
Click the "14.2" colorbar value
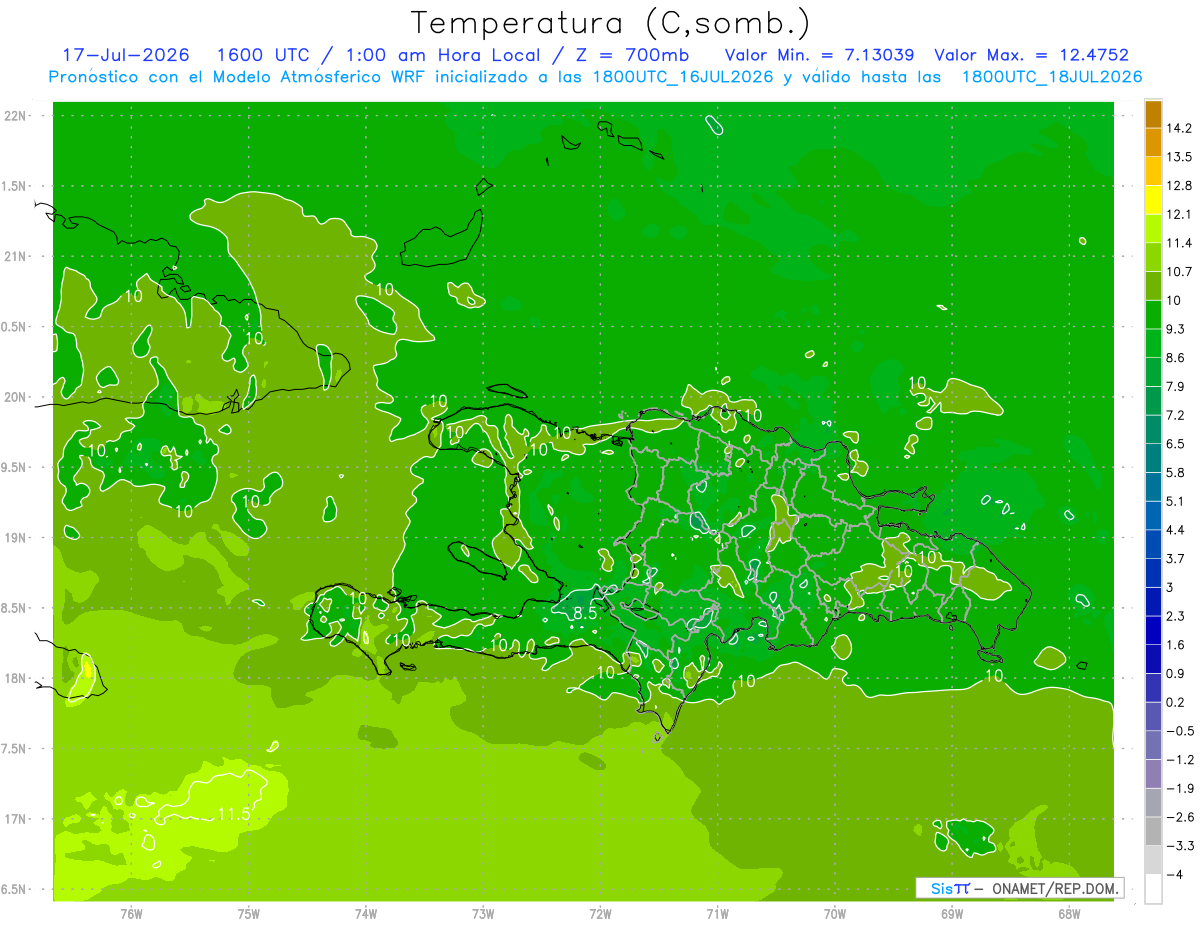click(x=1180, y=129)
